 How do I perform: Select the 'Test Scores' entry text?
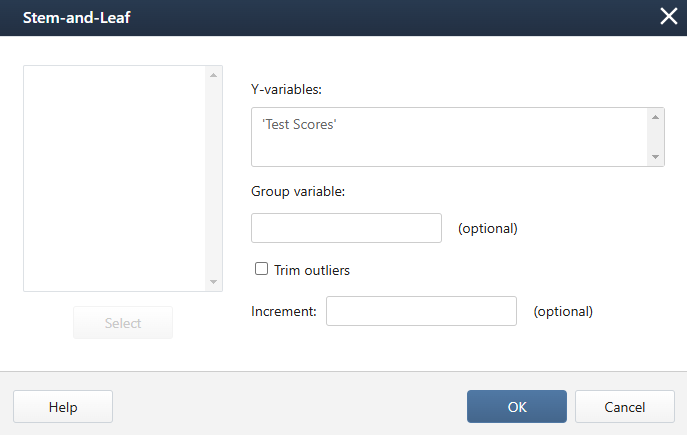299,125
